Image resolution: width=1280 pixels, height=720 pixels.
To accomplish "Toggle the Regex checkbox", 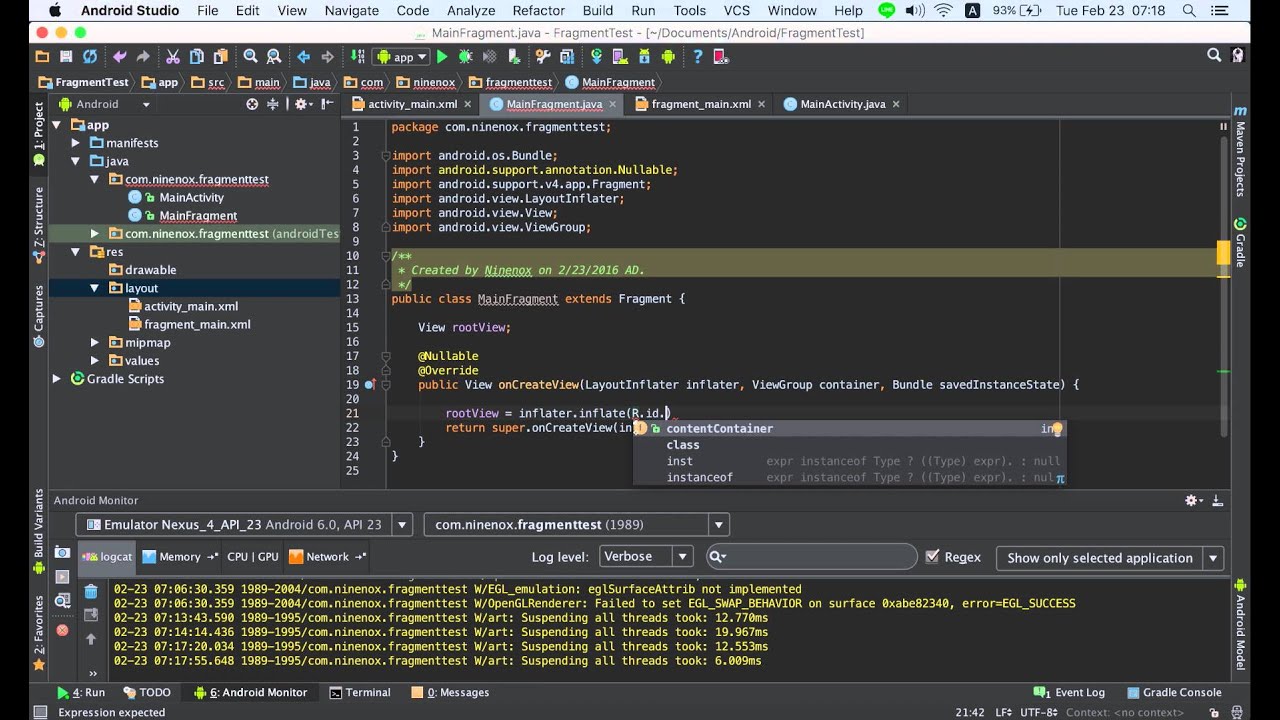I will tap(932, 557).
